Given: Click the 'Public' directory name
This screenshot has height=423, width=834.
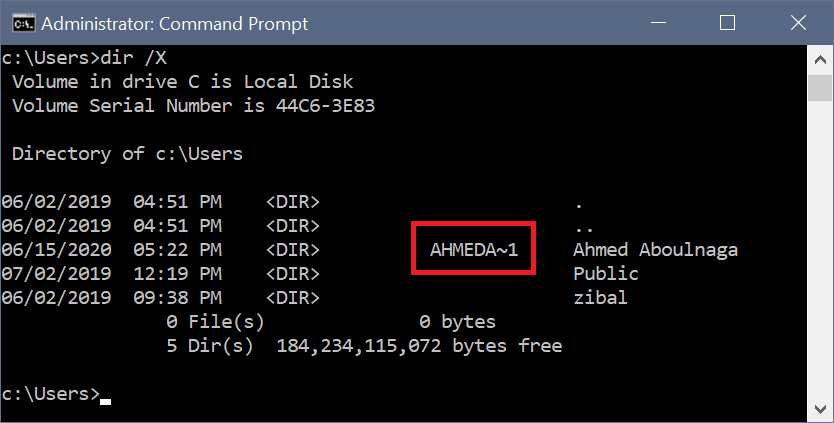Looking at the screenshot, I should tap(605, 273).
